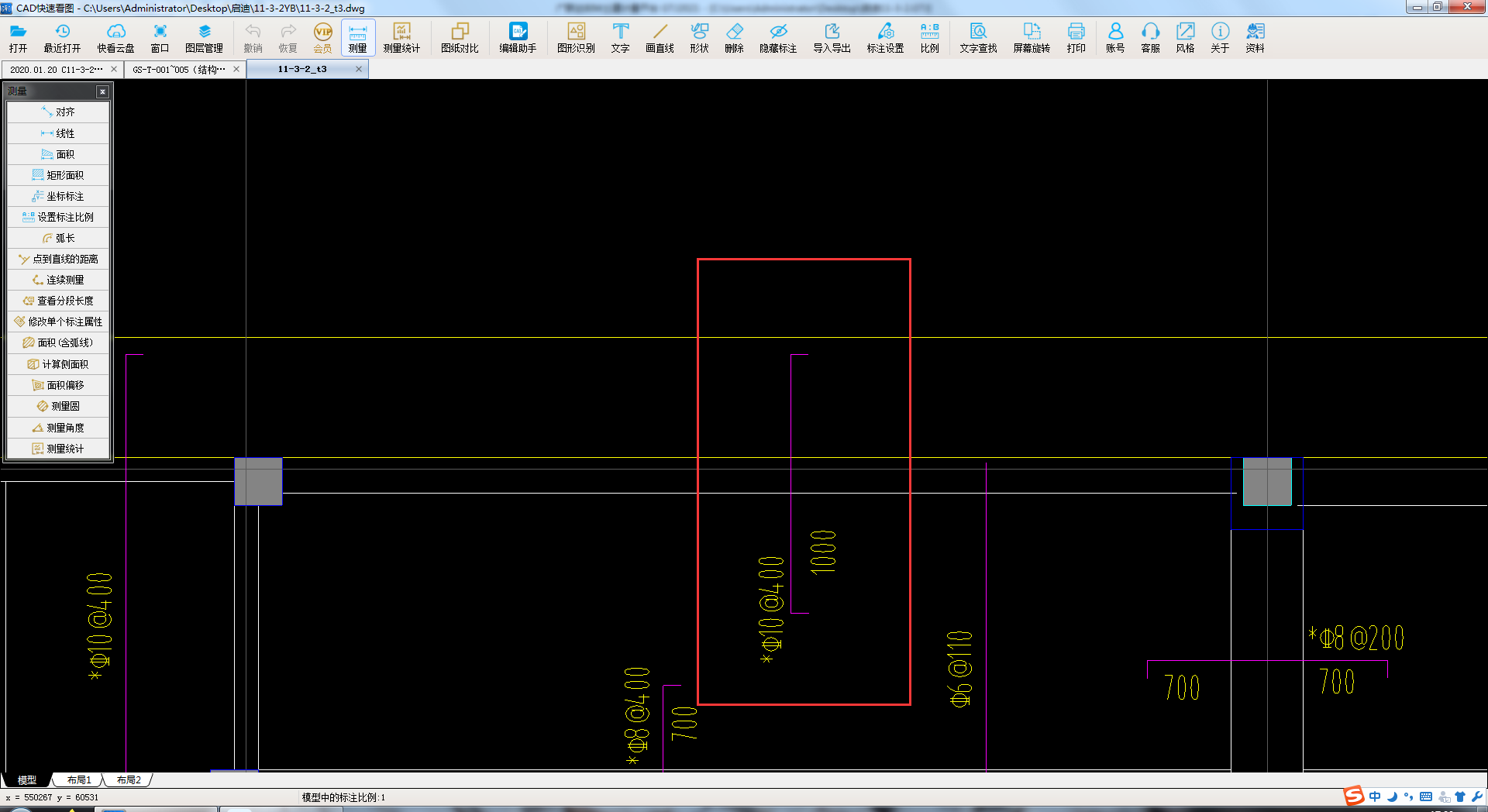Click the Sogou input method icon
Screen dimensions: 1488x812
pos(1353,797)
